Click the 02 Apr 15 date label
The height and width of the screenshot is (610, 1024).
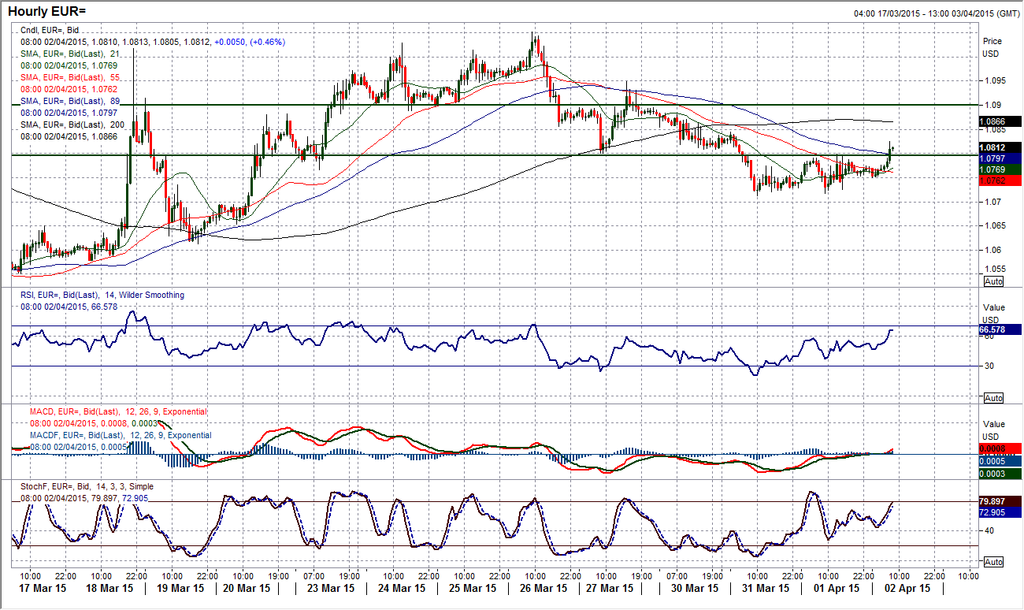click(908, 588)
